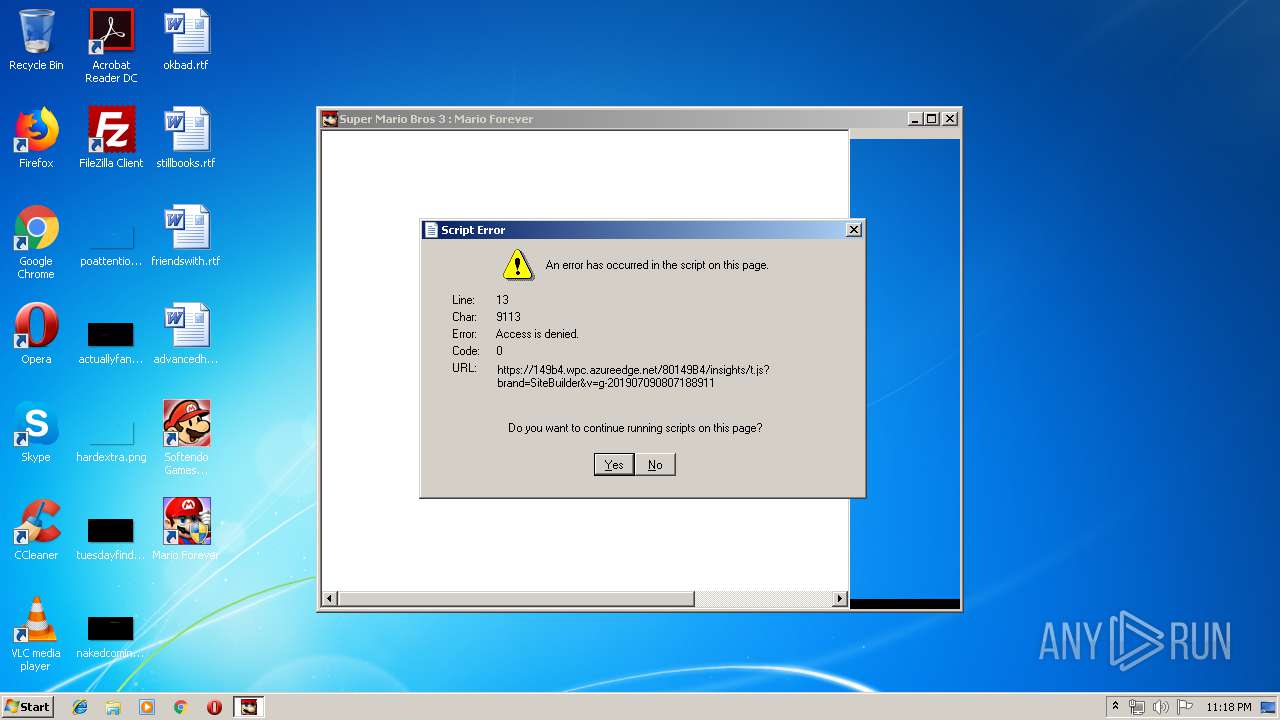Click the 'Access is denied.' error text
The width and height of the screenshot is (1280, 720).
click(x=537, y=334)
